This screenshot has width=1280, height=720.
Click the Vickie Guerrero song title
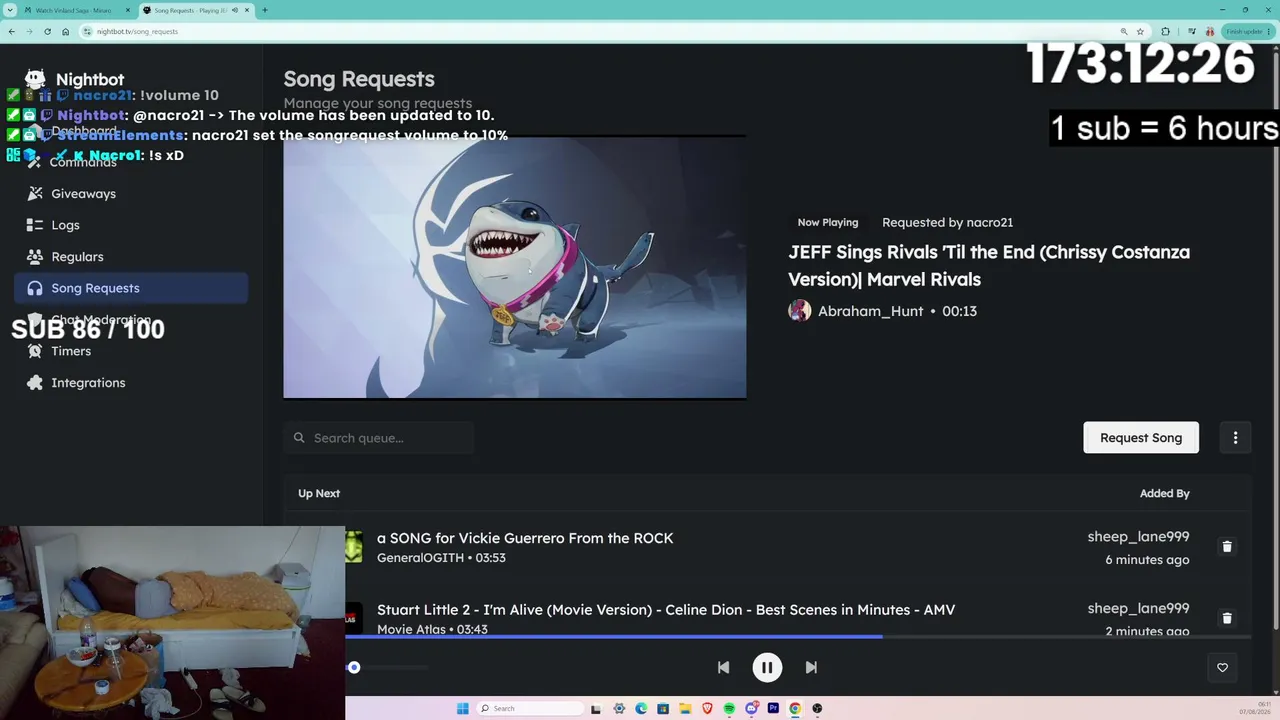click(525, 538)
